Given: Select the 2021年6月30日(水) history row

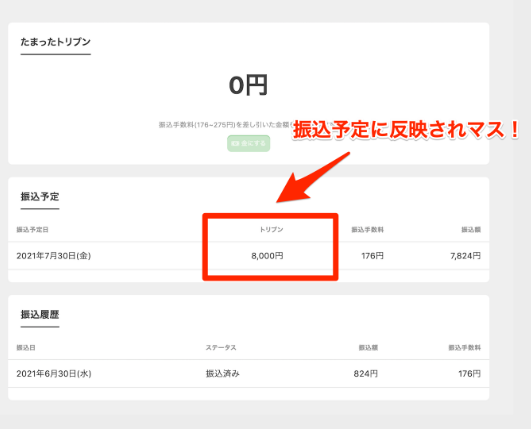Looking at the screenshot, I should (249, 374).
